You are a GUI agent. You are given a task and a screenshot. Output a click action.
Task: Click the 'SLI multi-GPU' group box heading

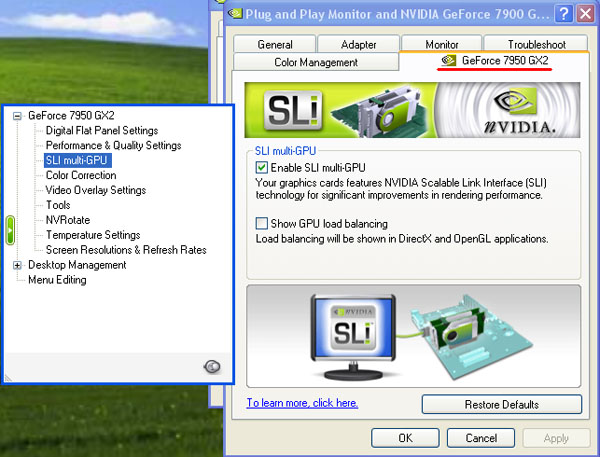click(x=285, y=151)
